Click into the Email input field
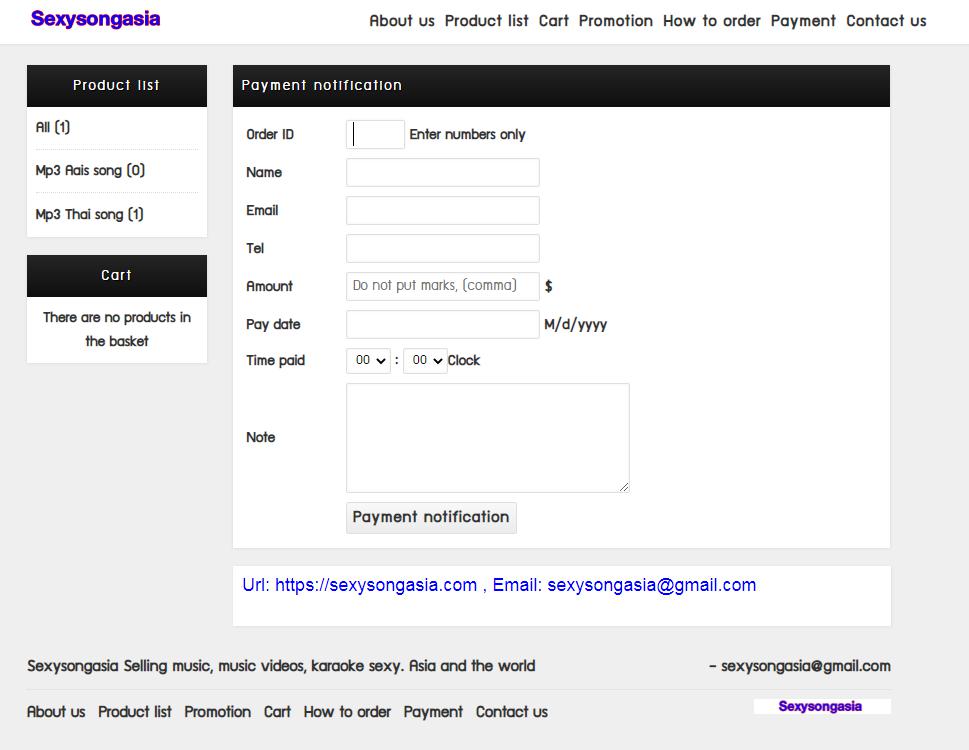 (442, 211)
